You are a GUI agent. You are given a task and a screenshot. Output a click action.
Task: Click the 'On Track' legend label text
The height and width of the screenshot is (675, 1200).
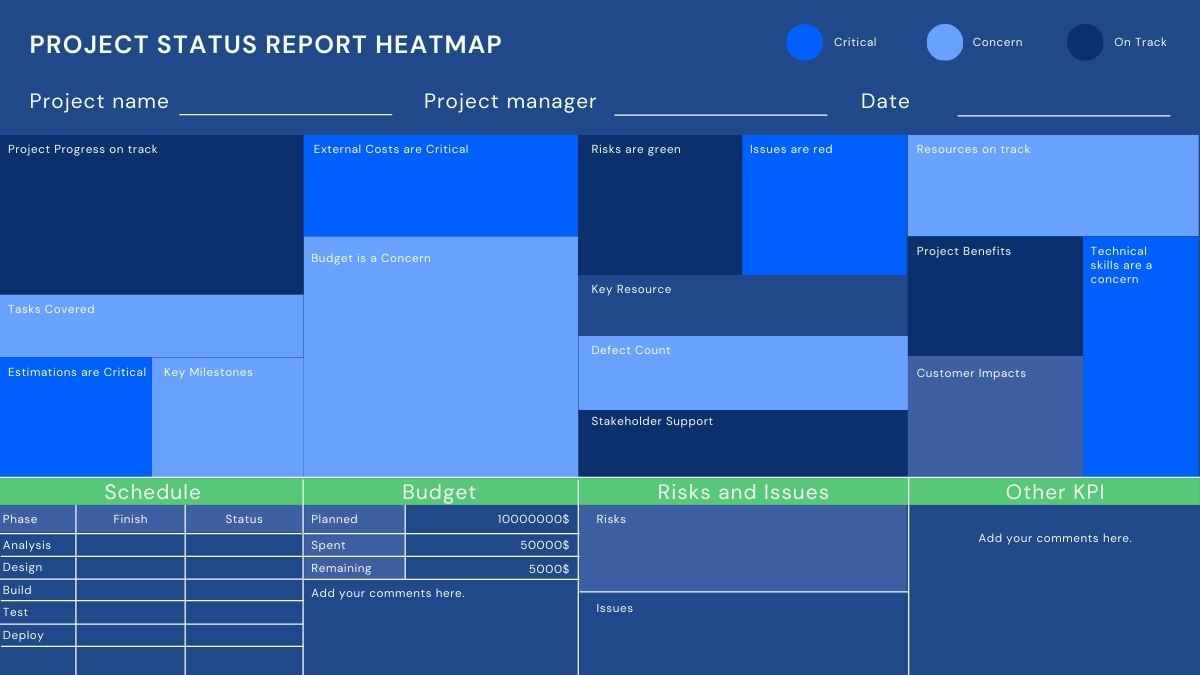[x=1140, y=42]
